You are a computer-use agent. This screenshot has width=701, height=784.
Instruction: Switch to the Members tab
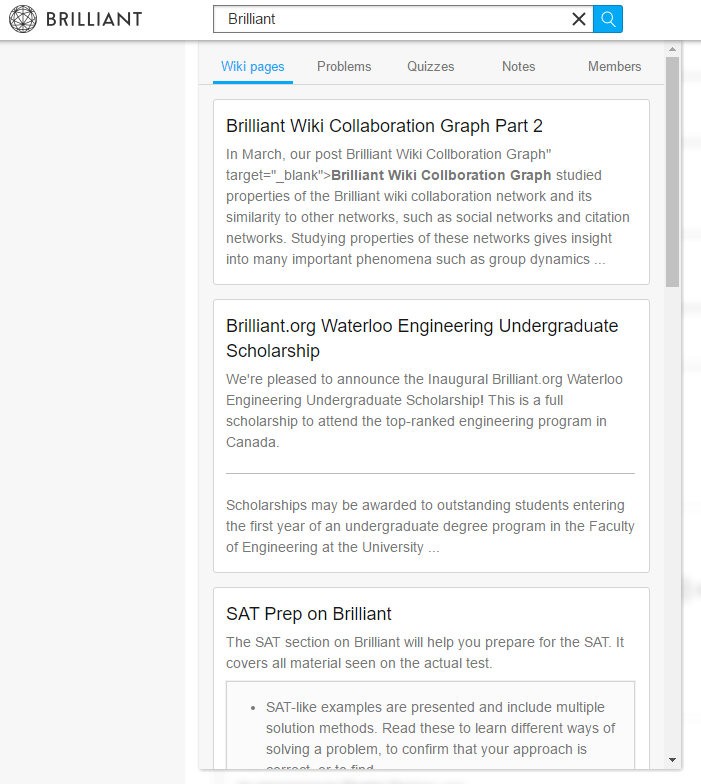pyautogui.click(x=614, y=66)
